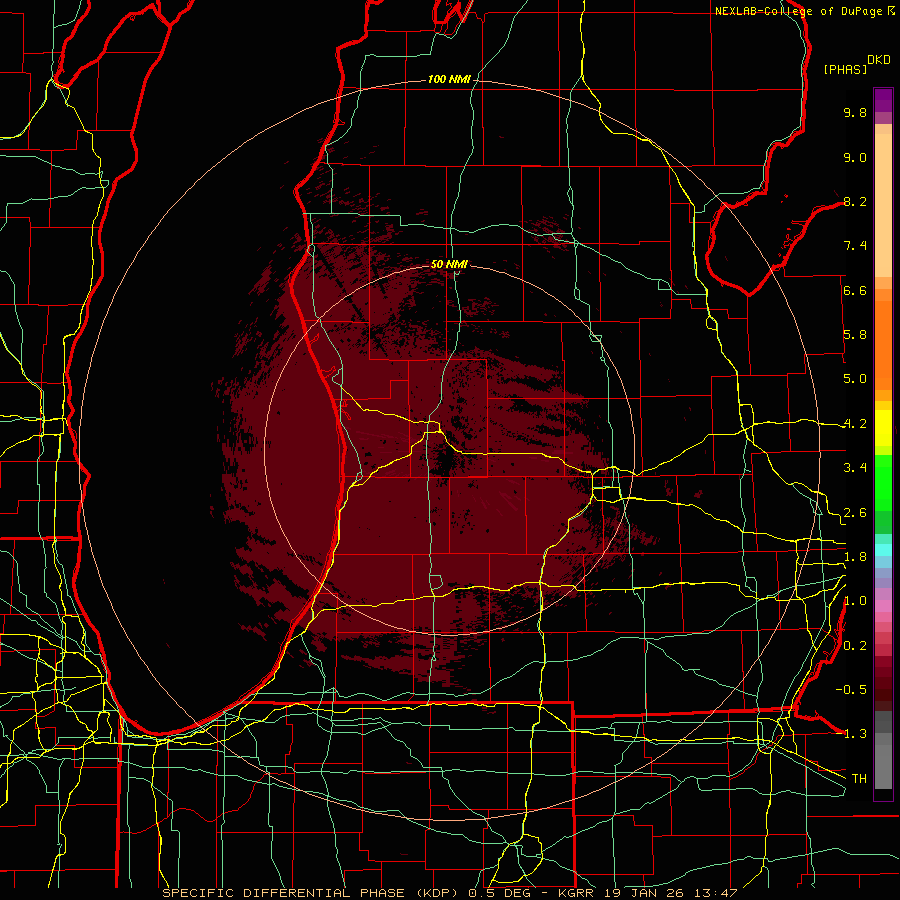Select the 4.2 value on the scale
The image size is (900, 900).
point(855,424)
